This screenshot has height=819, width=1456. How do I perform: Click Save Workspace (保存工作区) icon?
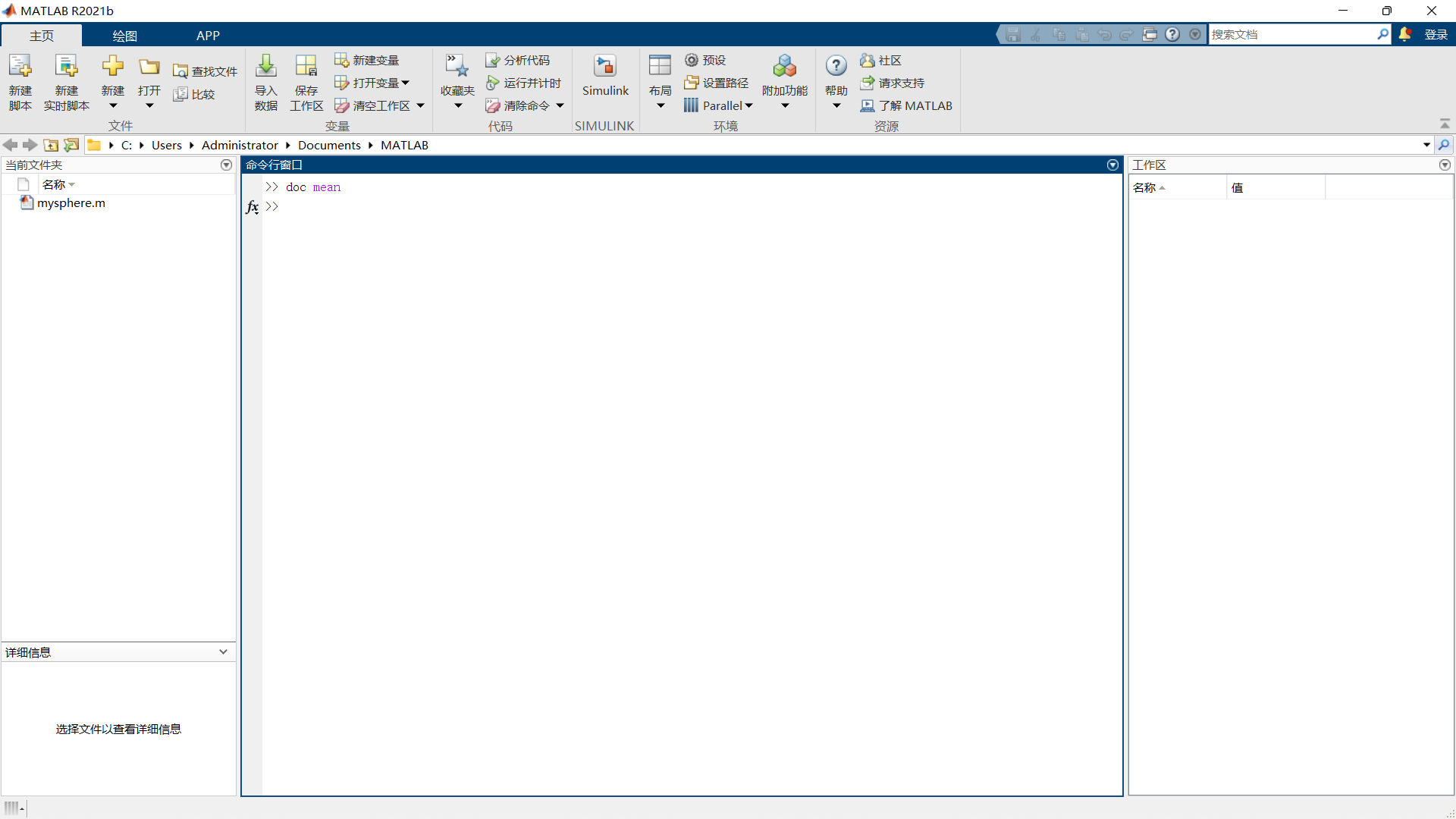click(x=306, y=66)
